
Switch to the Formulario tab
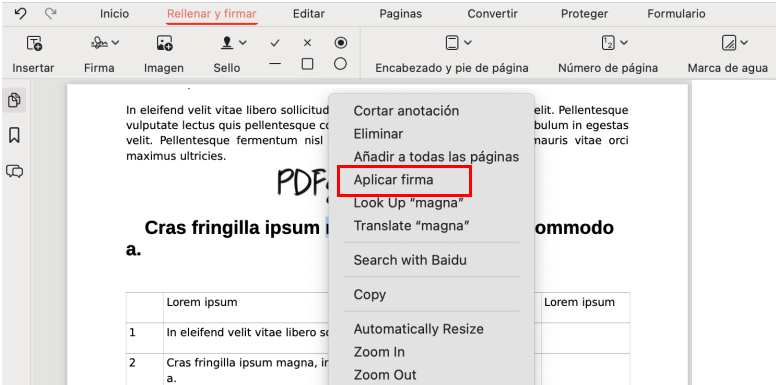click(677, 14)
